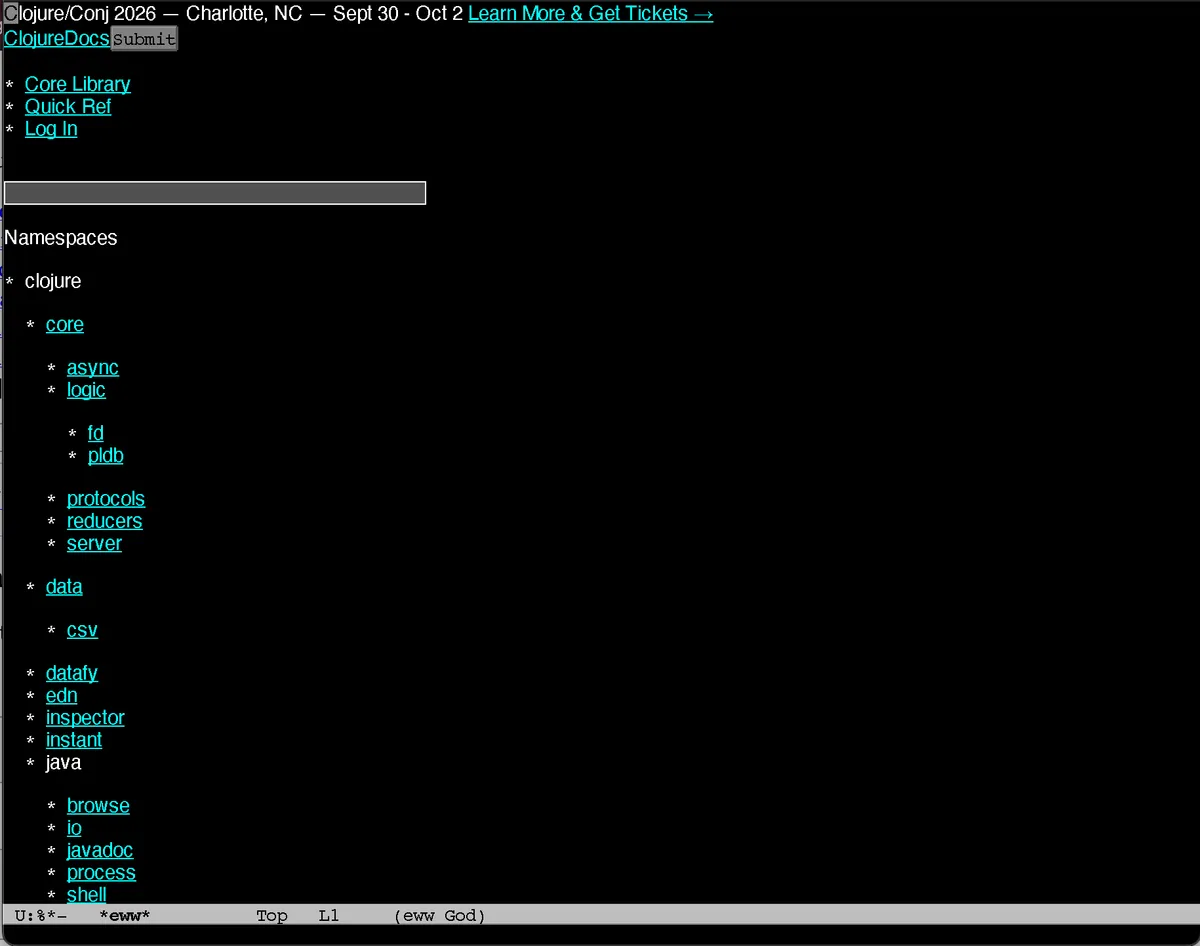The height and width of the screenshot is (946, 1200).
Task: Open the edn namespace link
Action: tap(62, 696)
